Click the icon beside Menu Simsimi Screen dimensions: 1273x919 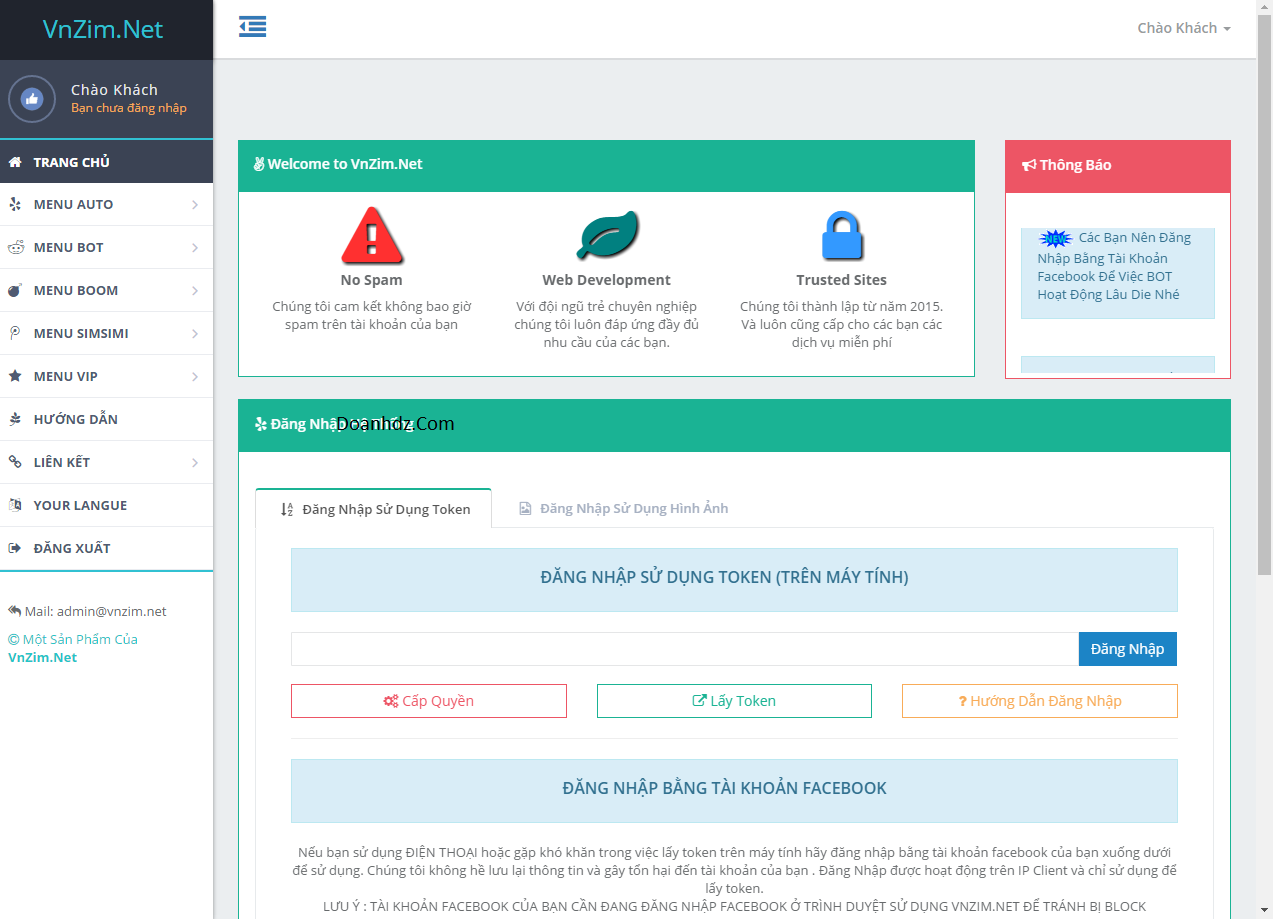click(x=15, y=334)
